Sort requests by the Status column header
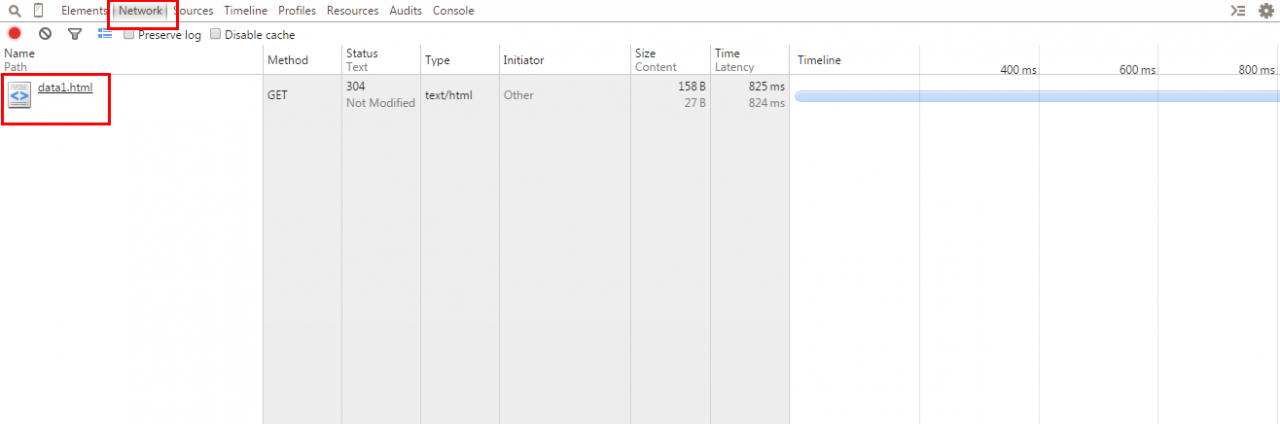The width and height of the screenshot is (1280, 424). click(361, 54)
